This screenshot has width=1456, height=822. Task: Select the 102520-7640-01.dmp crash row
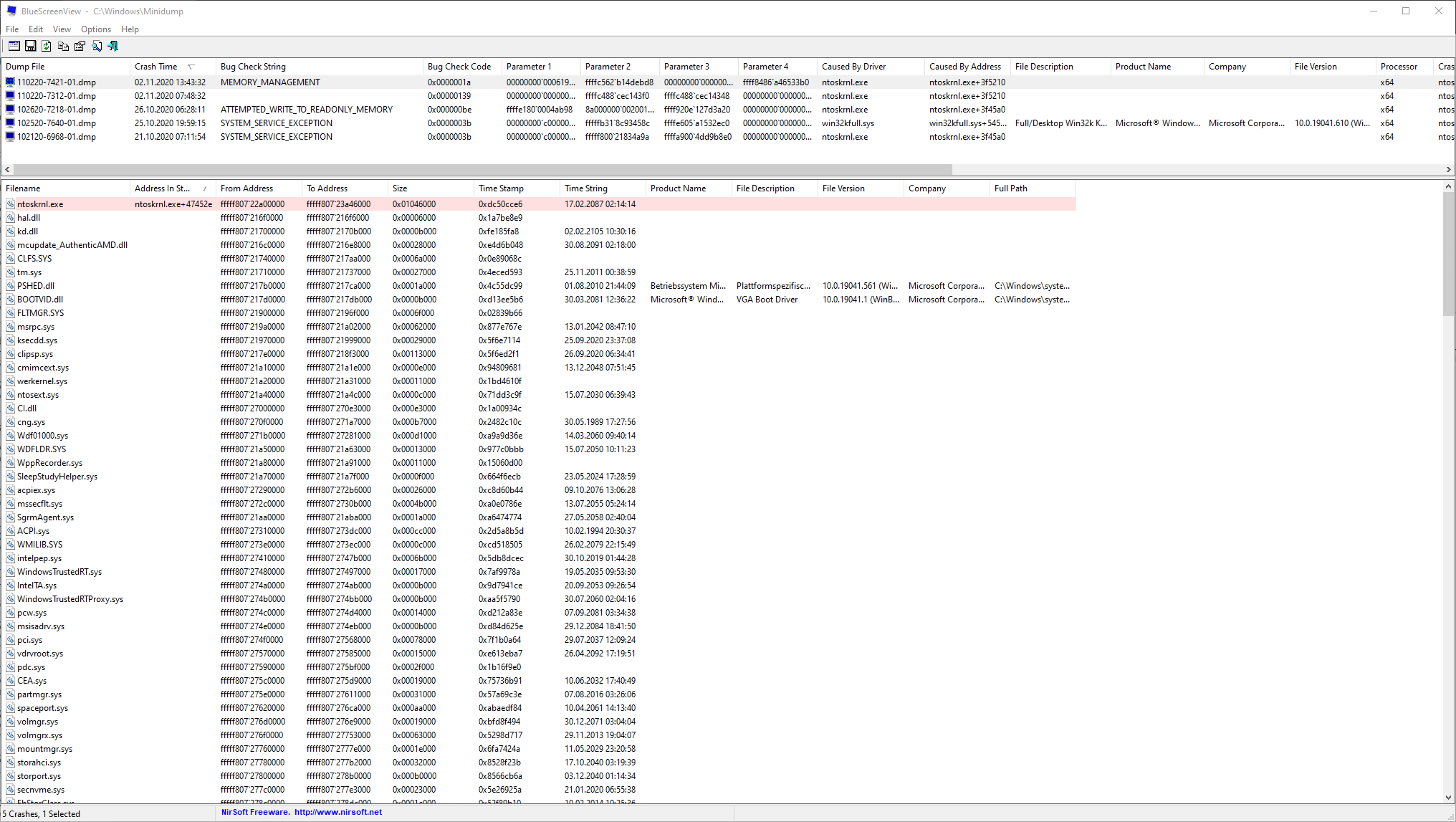[57, 123]
